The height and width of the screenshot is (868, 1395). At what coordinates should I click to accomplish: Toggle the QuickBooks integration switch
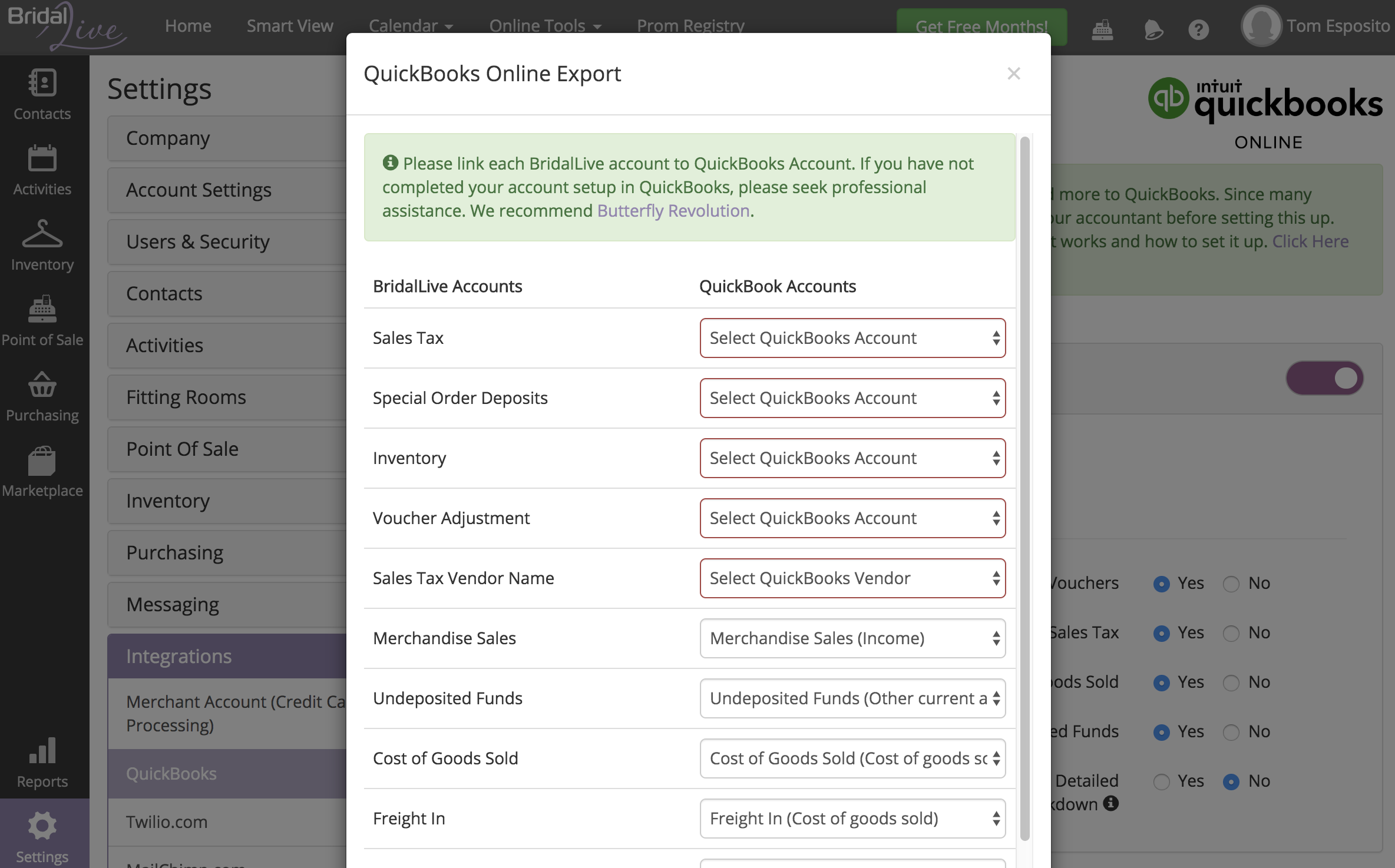1324,378
